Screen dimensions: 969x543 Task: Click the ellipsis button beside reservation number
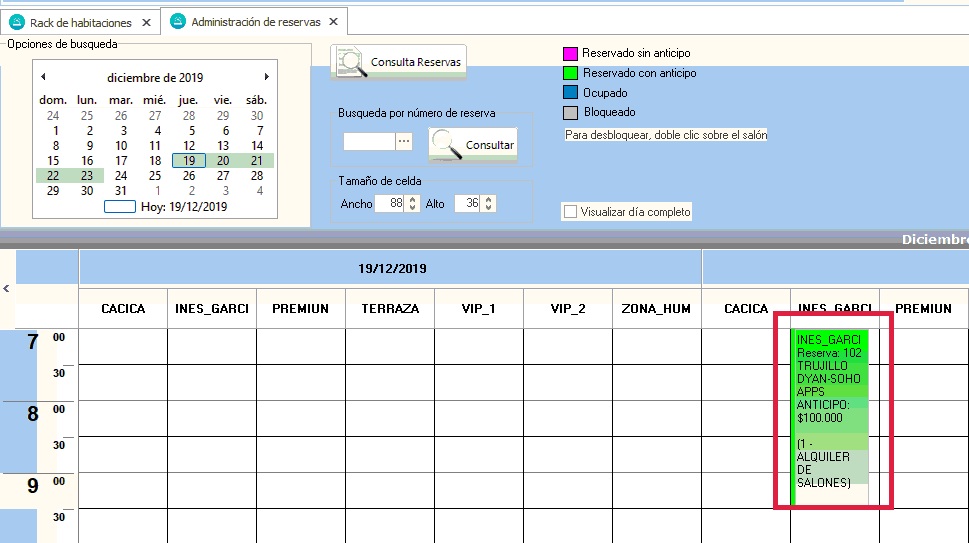point(404,142)
